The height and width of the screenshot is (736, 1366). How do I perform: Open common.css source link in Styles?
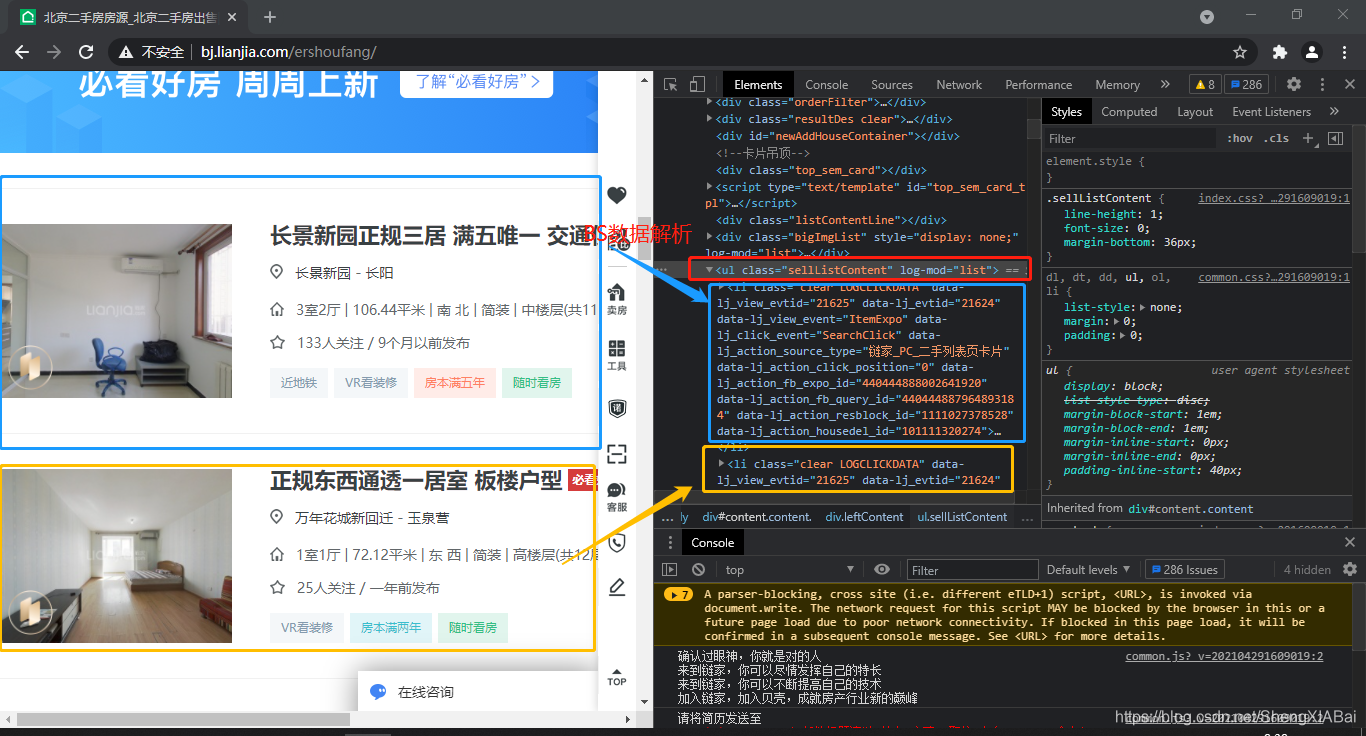1274,277
